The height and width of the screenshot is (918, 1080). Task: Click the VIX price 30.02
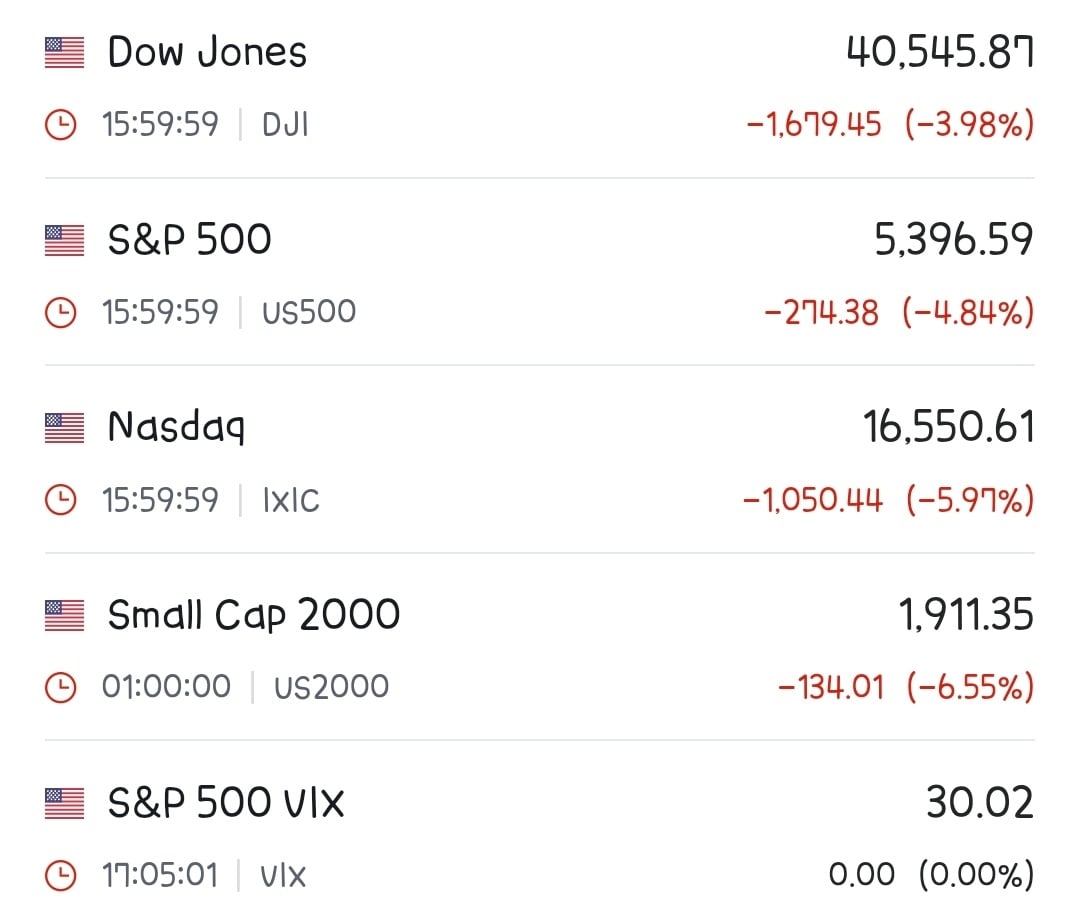point(979,802)
